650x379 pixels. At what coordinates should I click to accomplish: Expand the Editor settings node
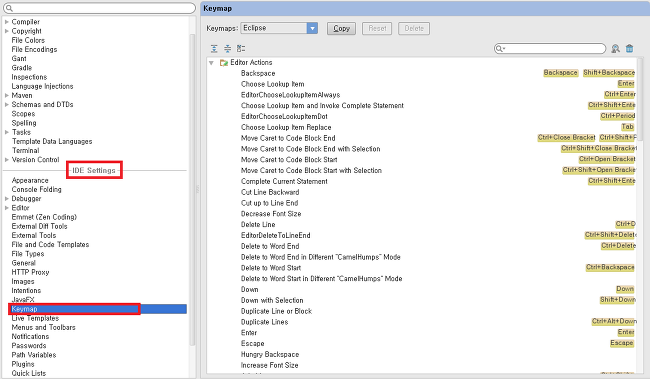tap(7, 208)
